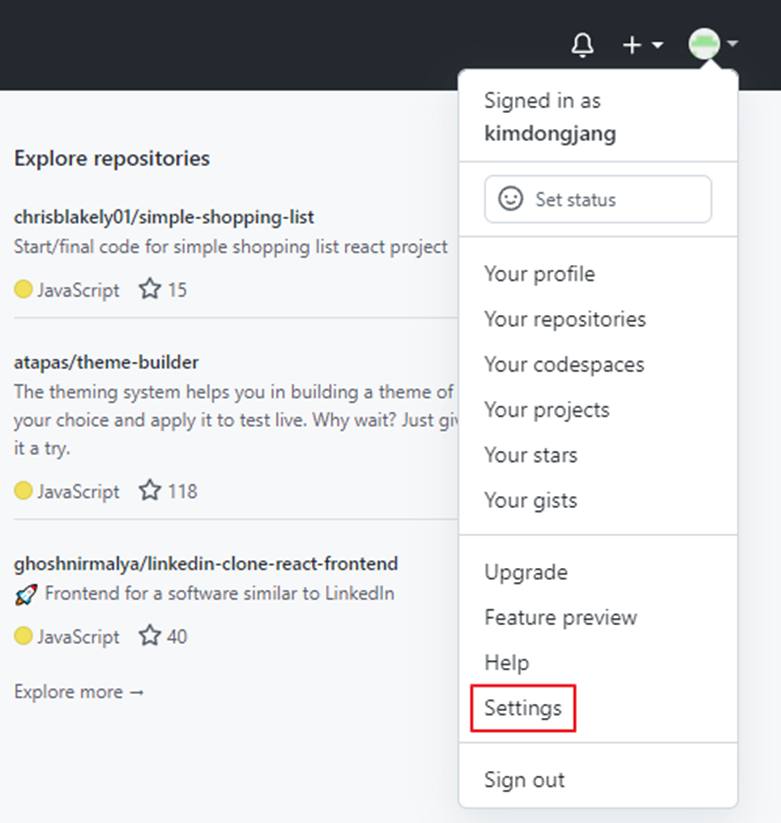781x823 pixels.
Task: Click the smiley icon in Set status
Action: click(510, 199)
